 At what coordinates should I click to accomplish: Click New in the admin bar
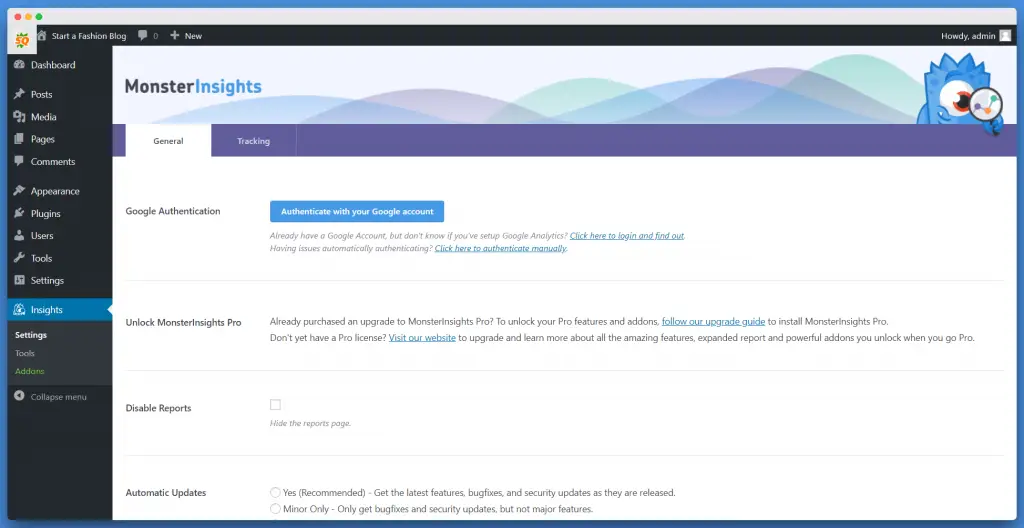[x=193, y=36]
